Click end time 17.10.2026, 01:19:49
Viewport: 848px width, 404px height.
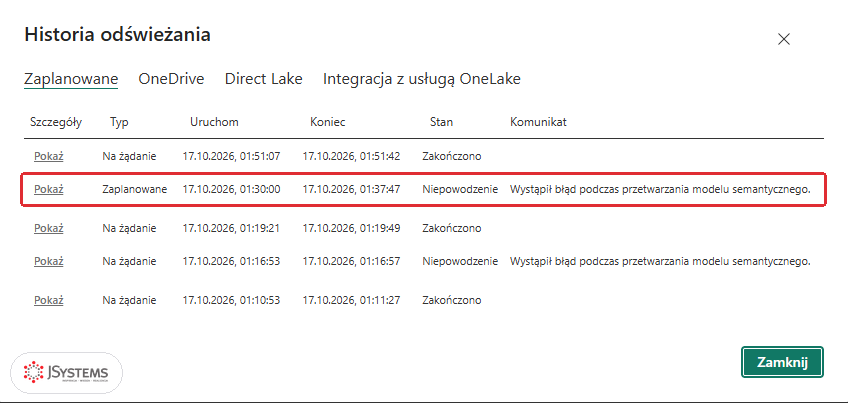(351, 228)
